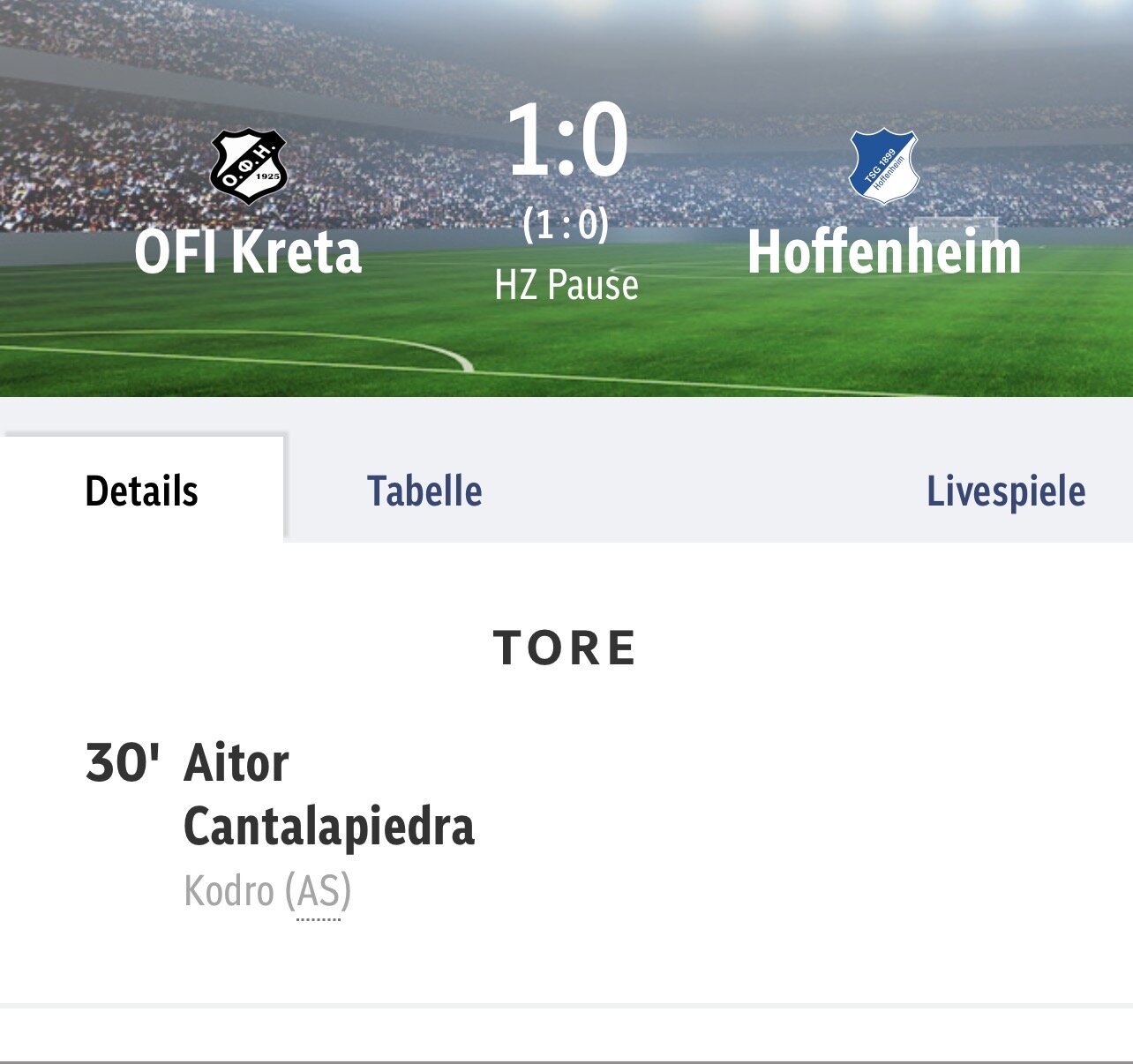Switch to the Tabelle tab
The width and height of the screenshot is (1133, 1064).
coord(424,491)
